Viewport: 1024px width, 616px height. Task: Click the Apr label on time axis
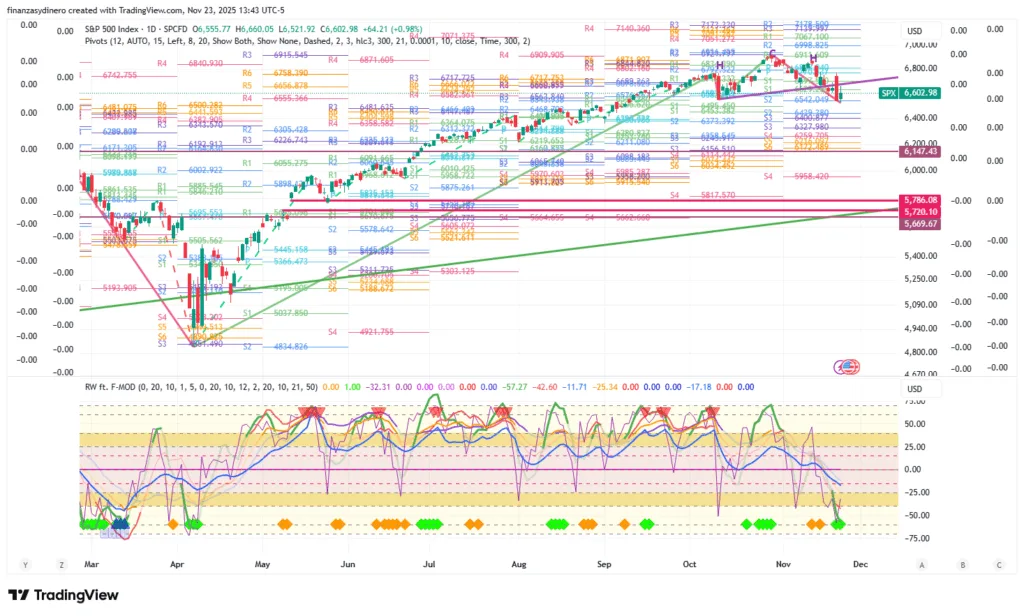coord(178,565)
